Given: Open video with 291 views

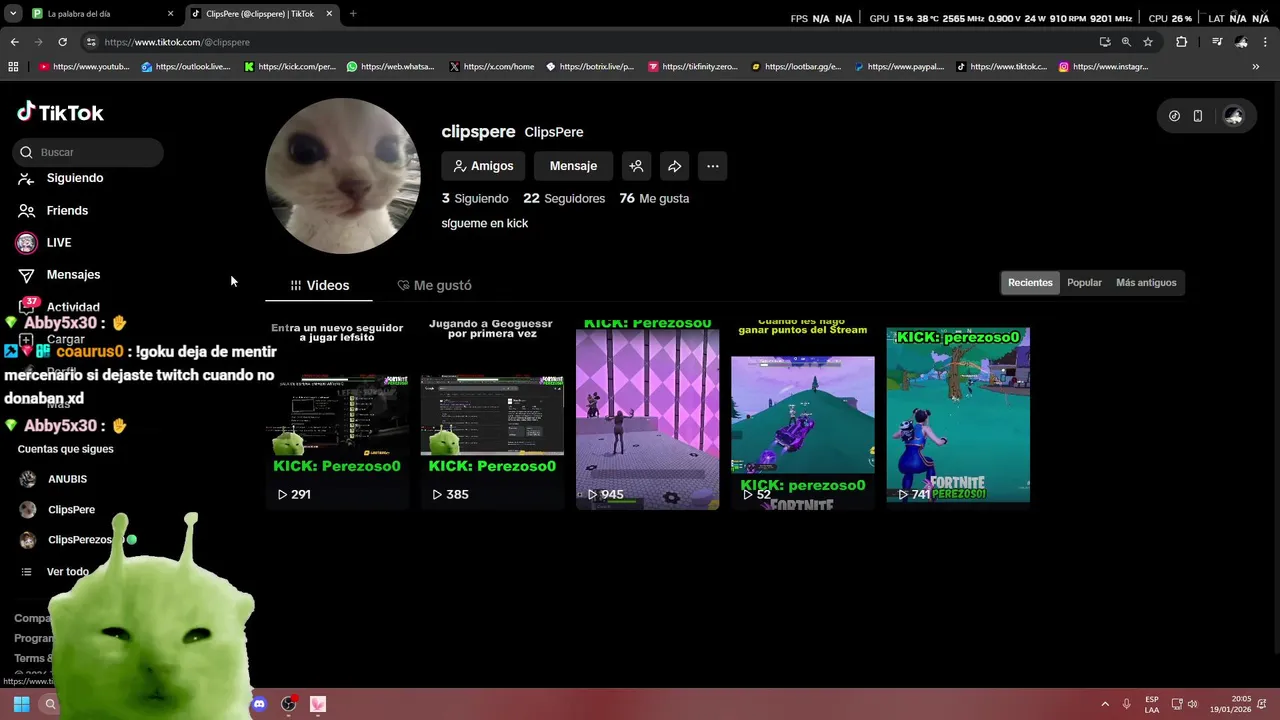Looking at the screenshot, I should tap(337, 414).
